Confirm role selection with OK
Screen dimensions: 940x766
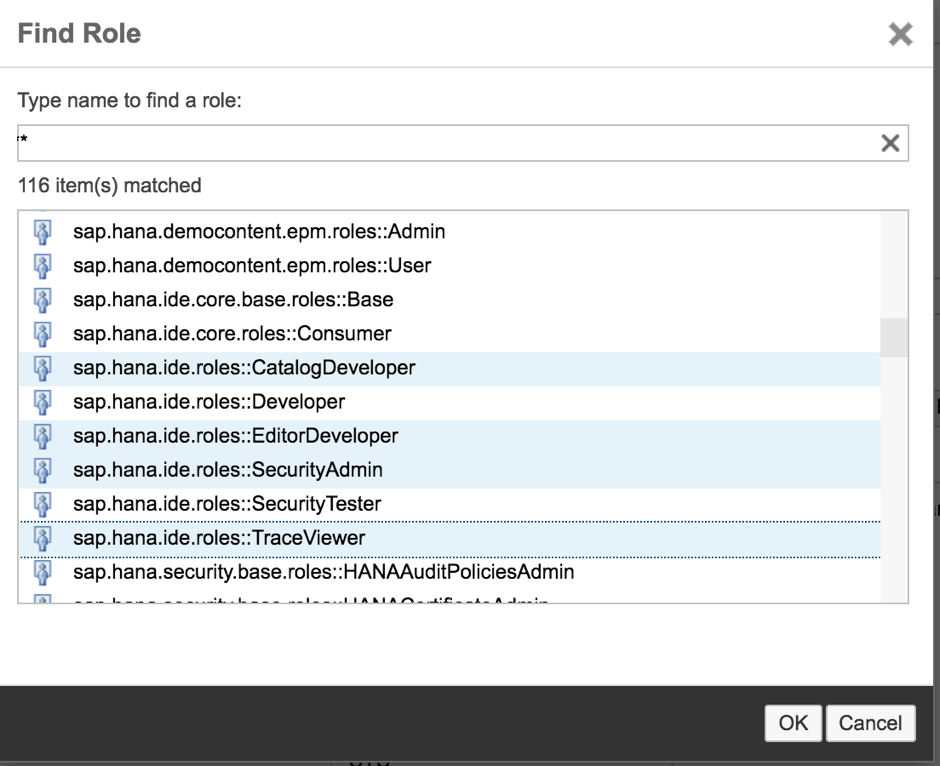click(793, 723)
